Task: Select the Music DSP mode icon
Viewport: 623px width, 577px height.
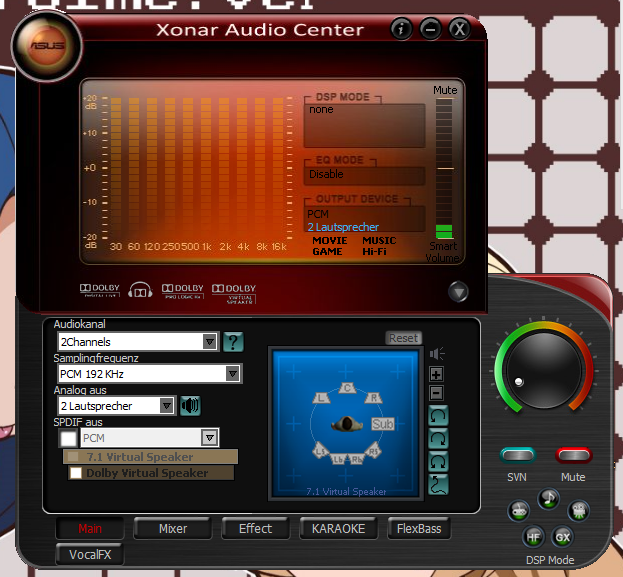Action: tap(548, 497)
